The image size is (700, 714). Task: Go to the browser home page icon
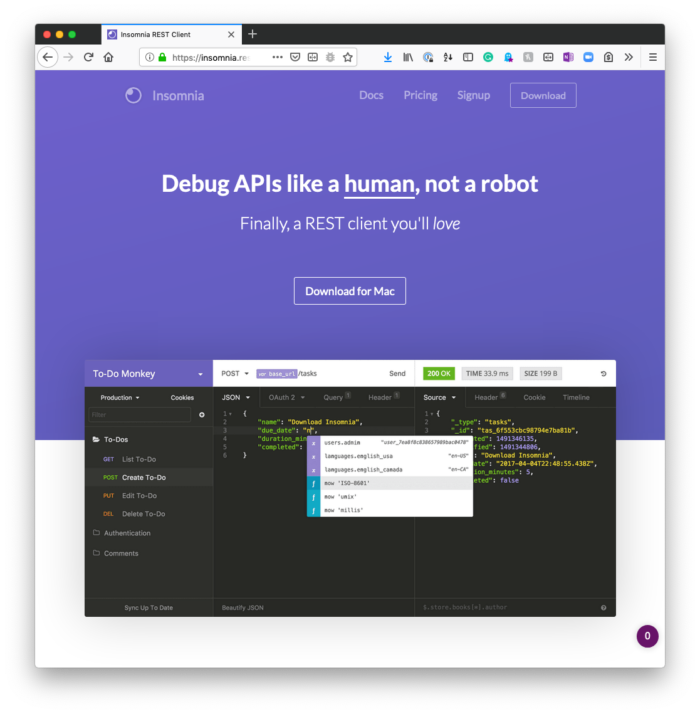click(108, 57)
